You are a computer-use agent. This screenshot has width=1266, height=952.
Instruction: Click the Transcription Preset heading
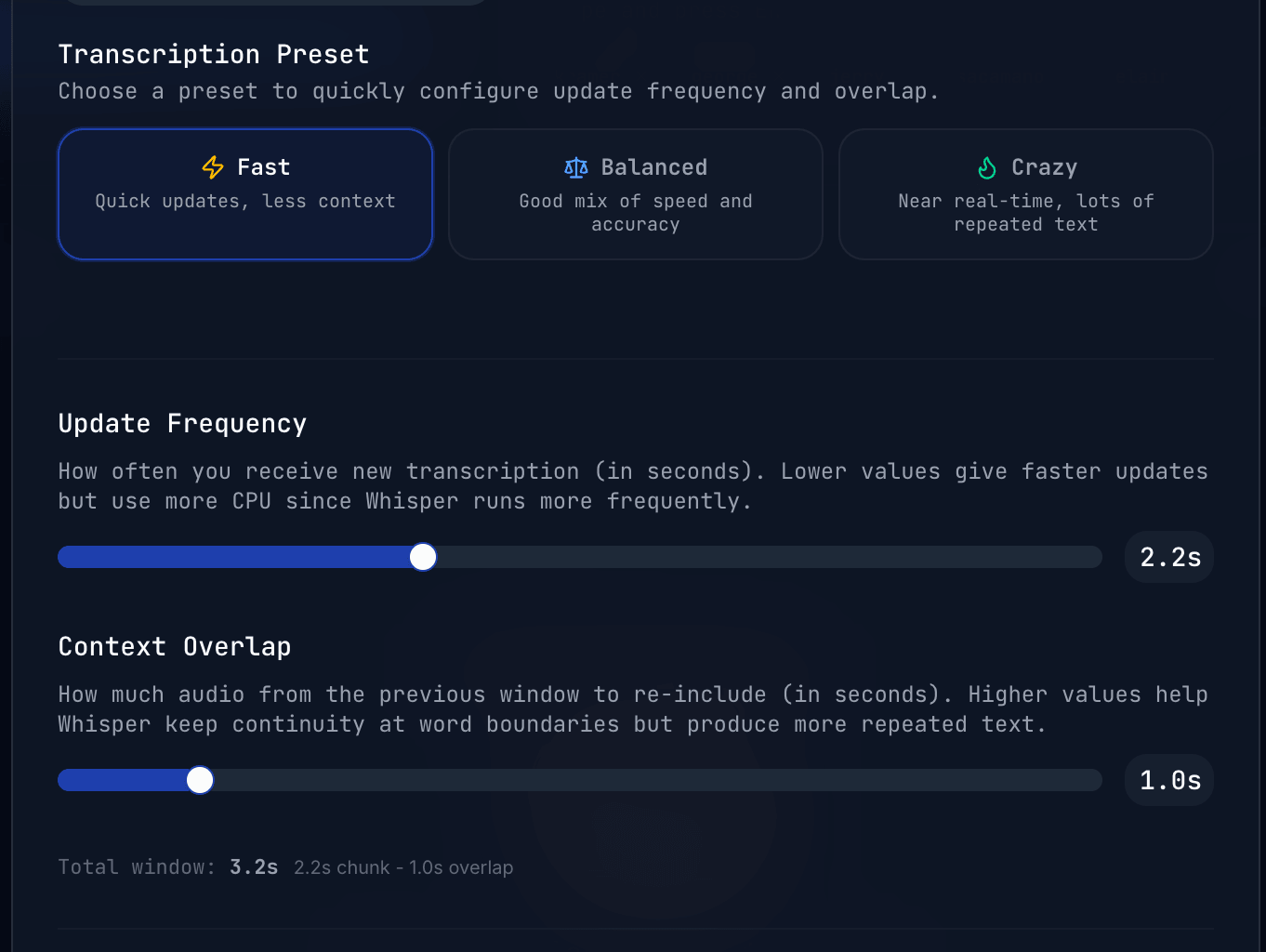click(x=214, y=55)
